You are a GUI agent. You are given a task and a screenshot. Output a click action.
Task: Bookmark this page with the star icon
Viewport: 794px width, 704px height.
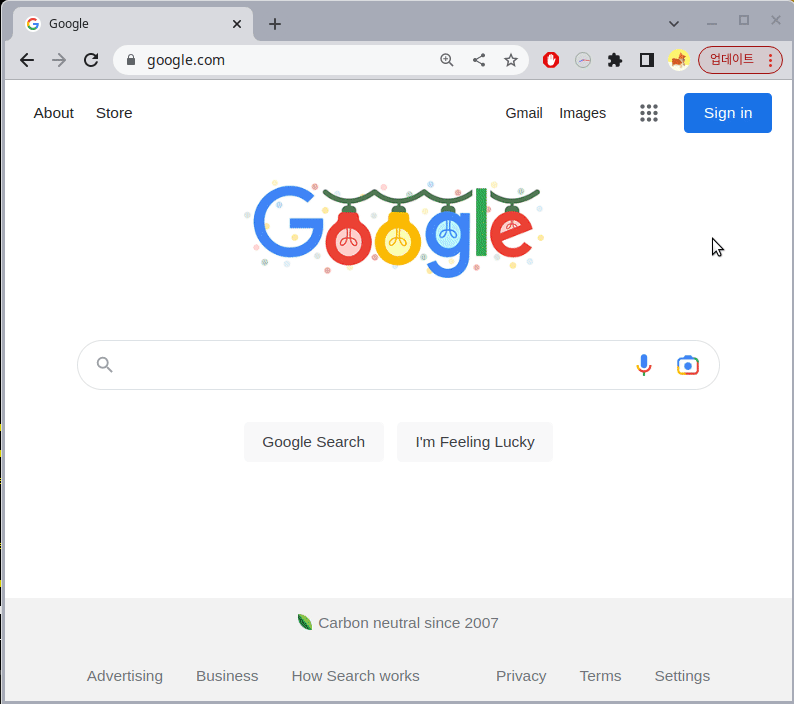pyautogui.click(x=511, y=60)
